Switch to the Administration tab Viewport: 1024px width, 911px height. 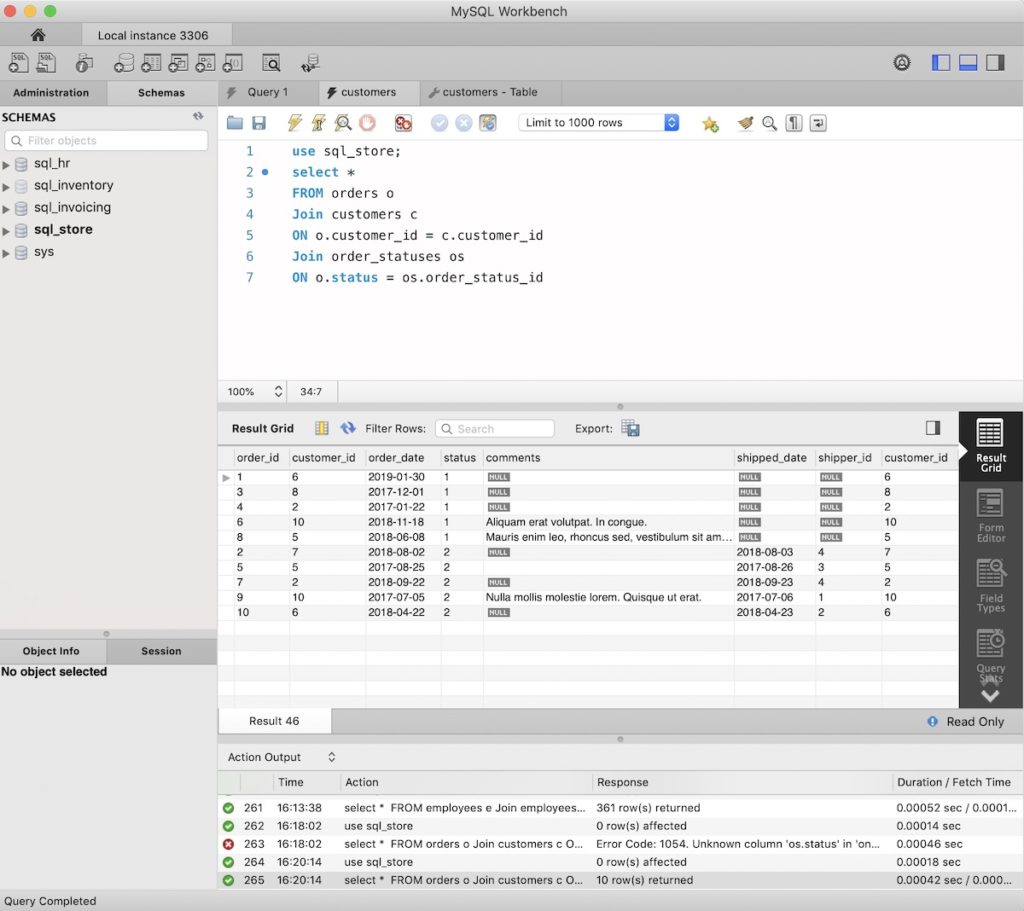[x=51, y=93]
